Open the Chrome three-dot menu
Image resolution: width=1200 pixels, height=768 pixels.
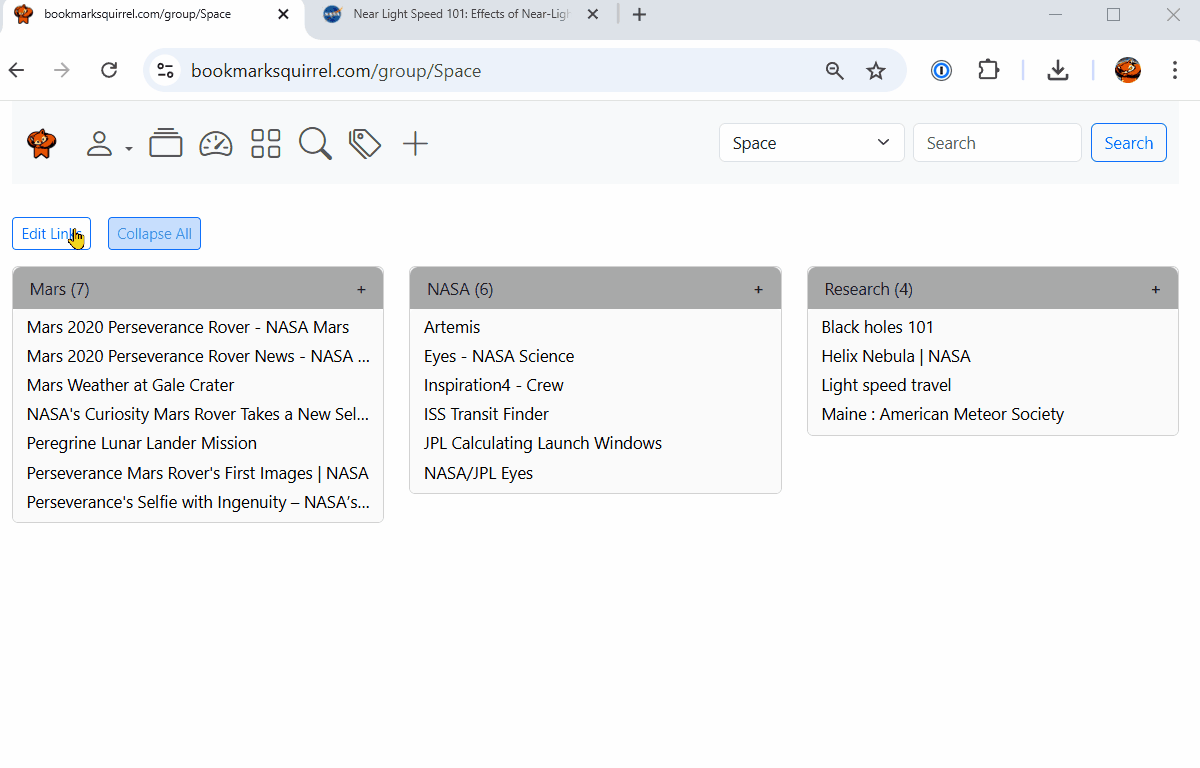(1175, 70)
